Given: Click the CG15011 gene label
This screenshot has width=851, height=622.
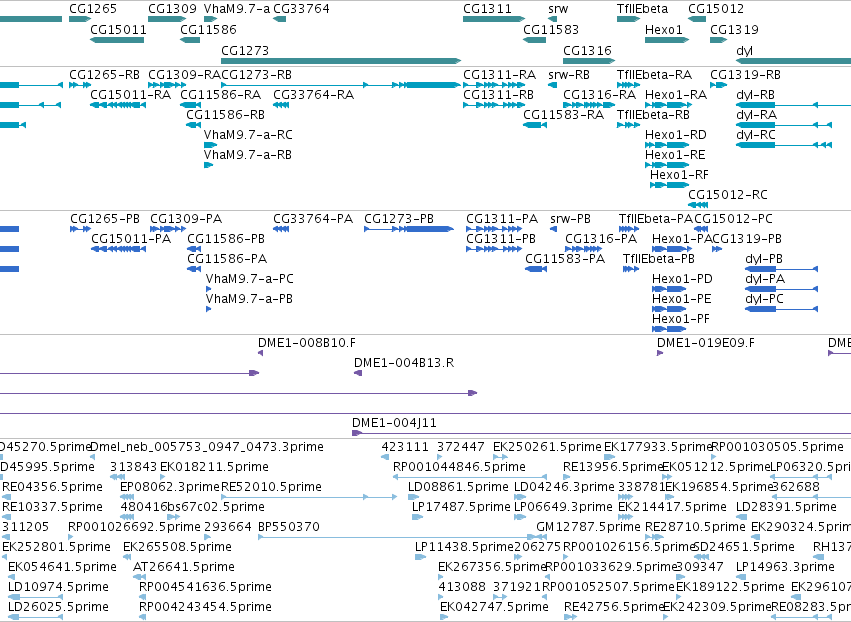Looking at the screenshot, I should (x=118, y=29).
